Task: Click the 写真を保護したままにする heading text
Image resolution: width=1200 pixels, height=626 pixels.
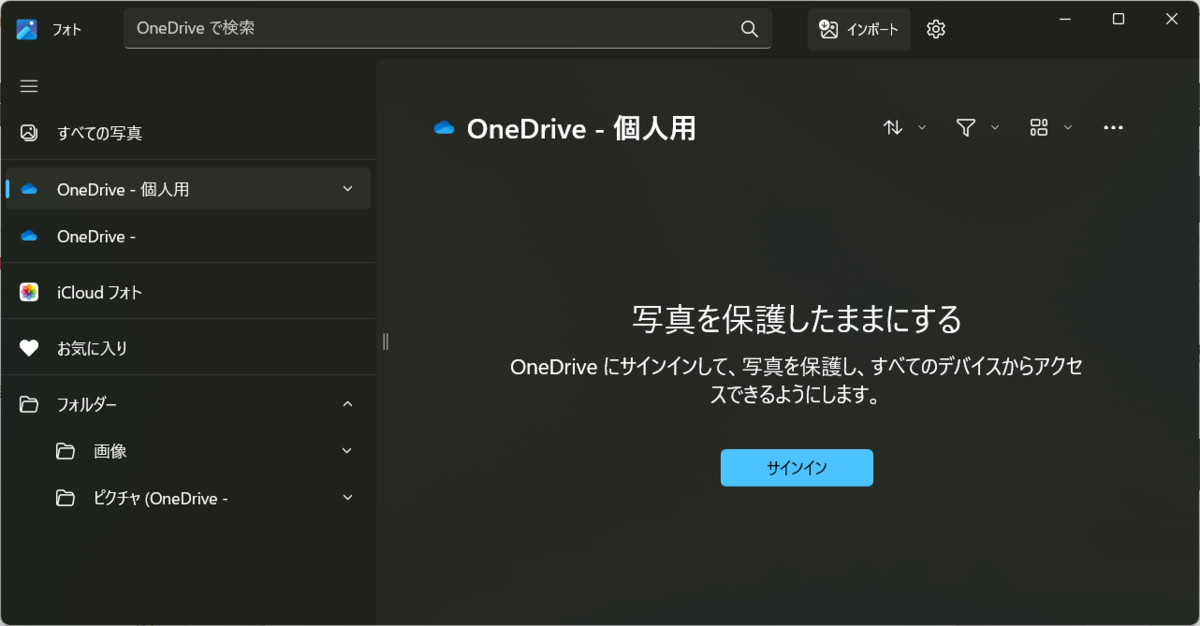Action: coord(797,319)
